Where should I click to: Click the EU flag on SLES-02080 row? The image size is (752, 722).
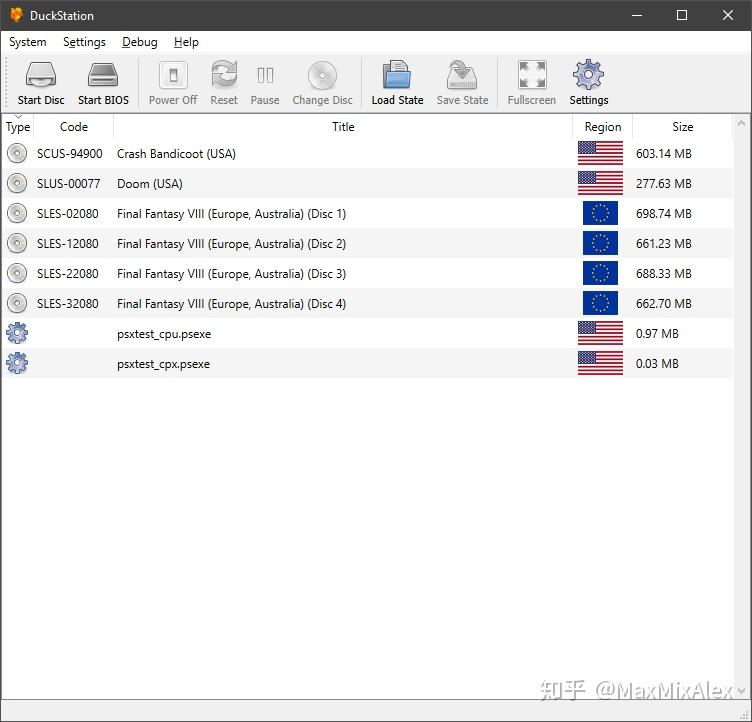click(600, 213)
